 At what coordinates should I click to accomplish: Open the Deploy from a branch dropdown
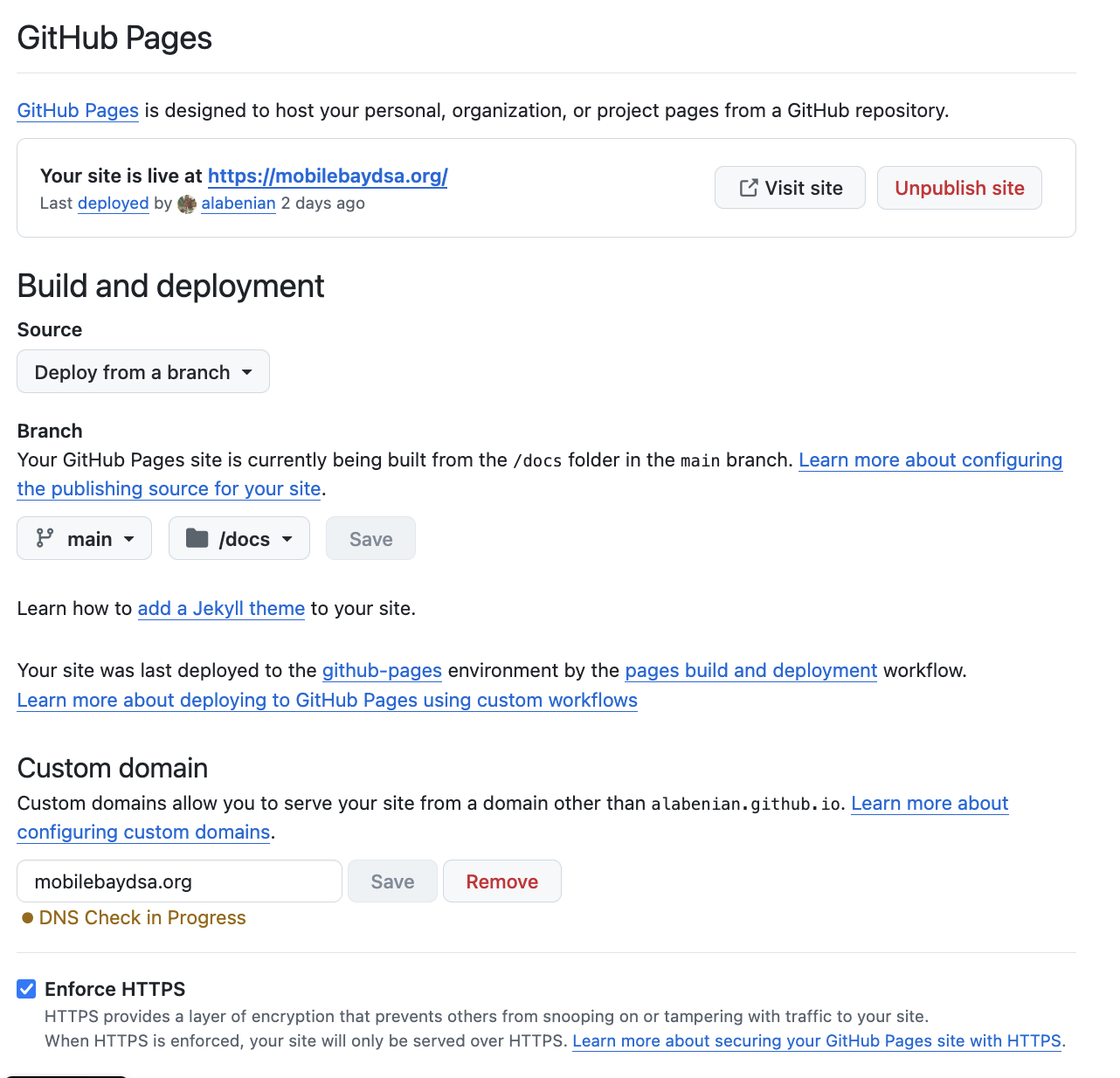[x=143, y=372]
